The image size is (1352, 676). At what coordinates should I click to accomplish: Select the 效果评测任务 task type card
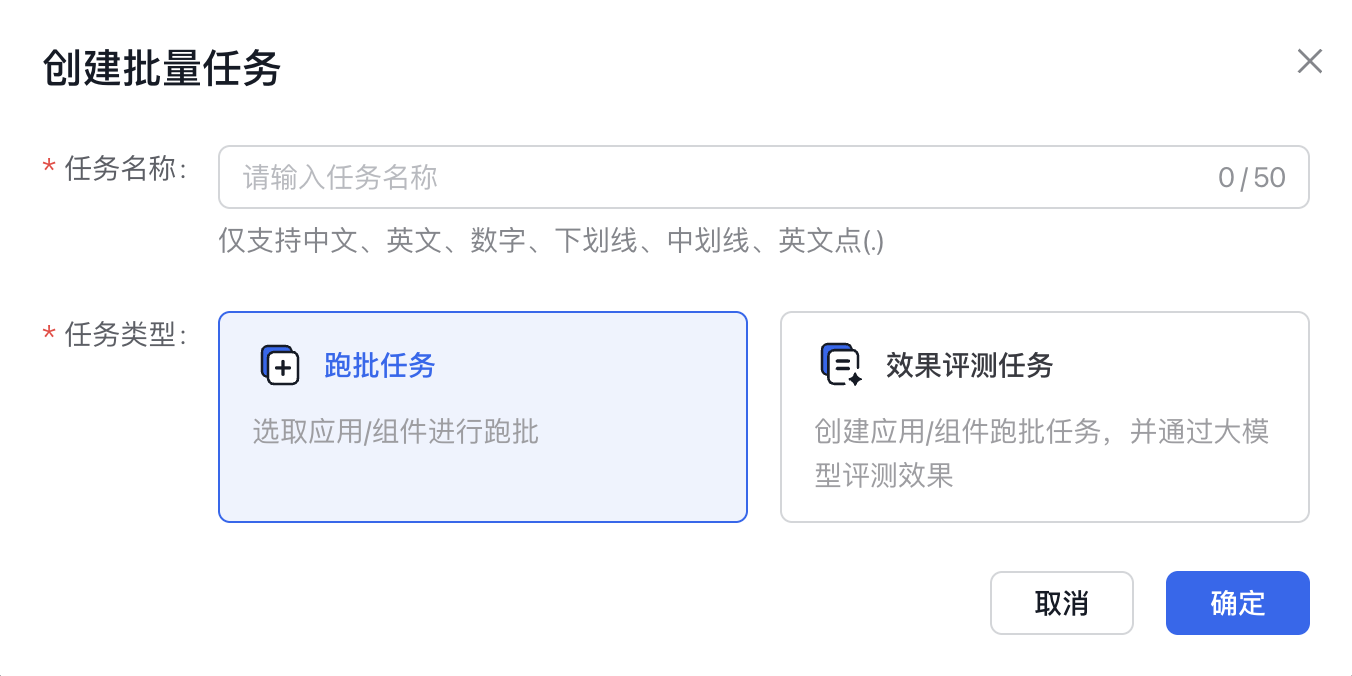coord(1045,417)
